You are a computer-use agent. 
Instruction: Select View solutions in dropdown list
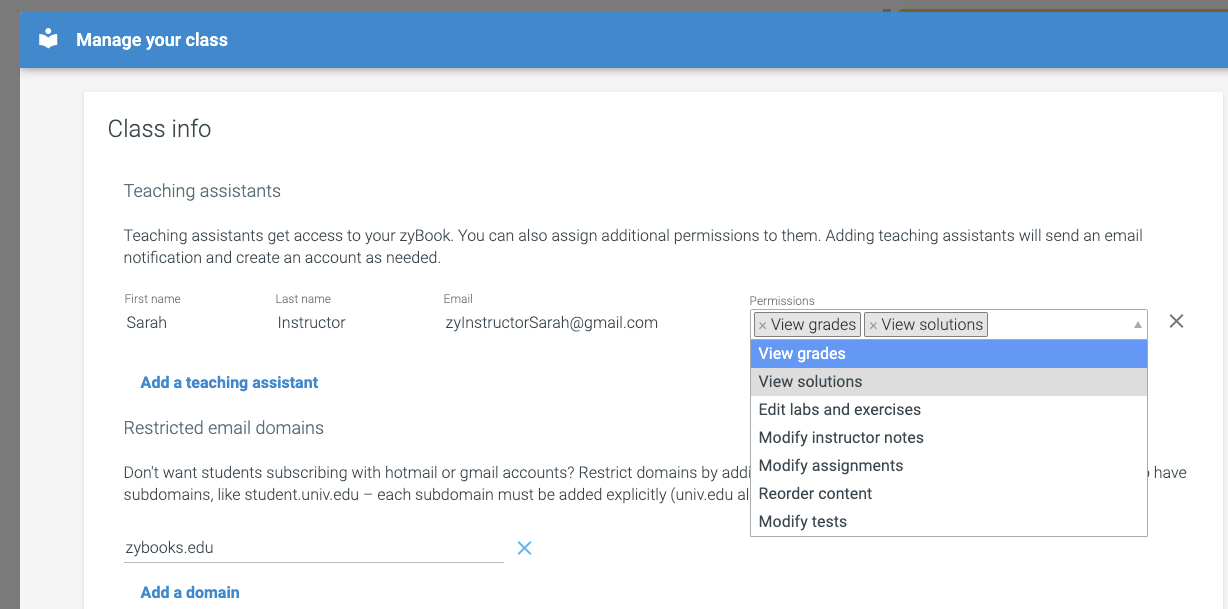tap(810, 382)
